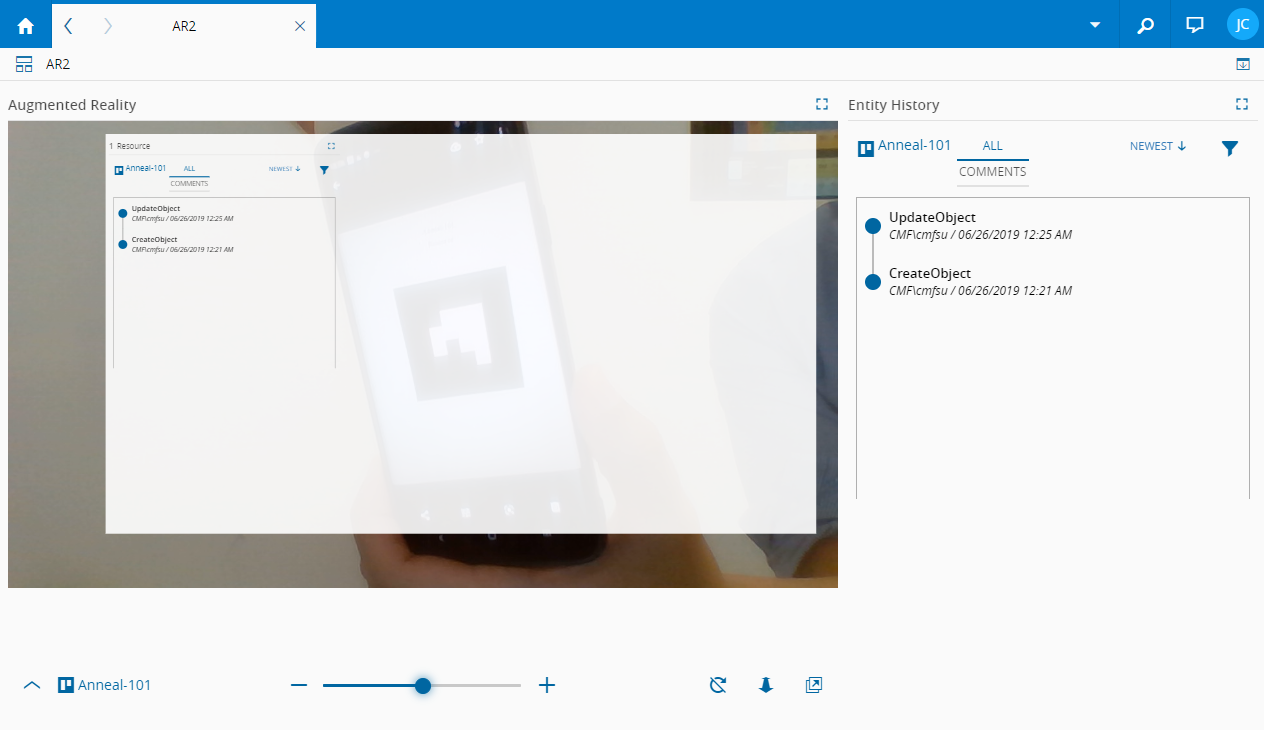The height and width of the screenshot is (730, 1264).
Task: Click the reset rotation icon in bottom toolbar
Action: pos(717,685)
